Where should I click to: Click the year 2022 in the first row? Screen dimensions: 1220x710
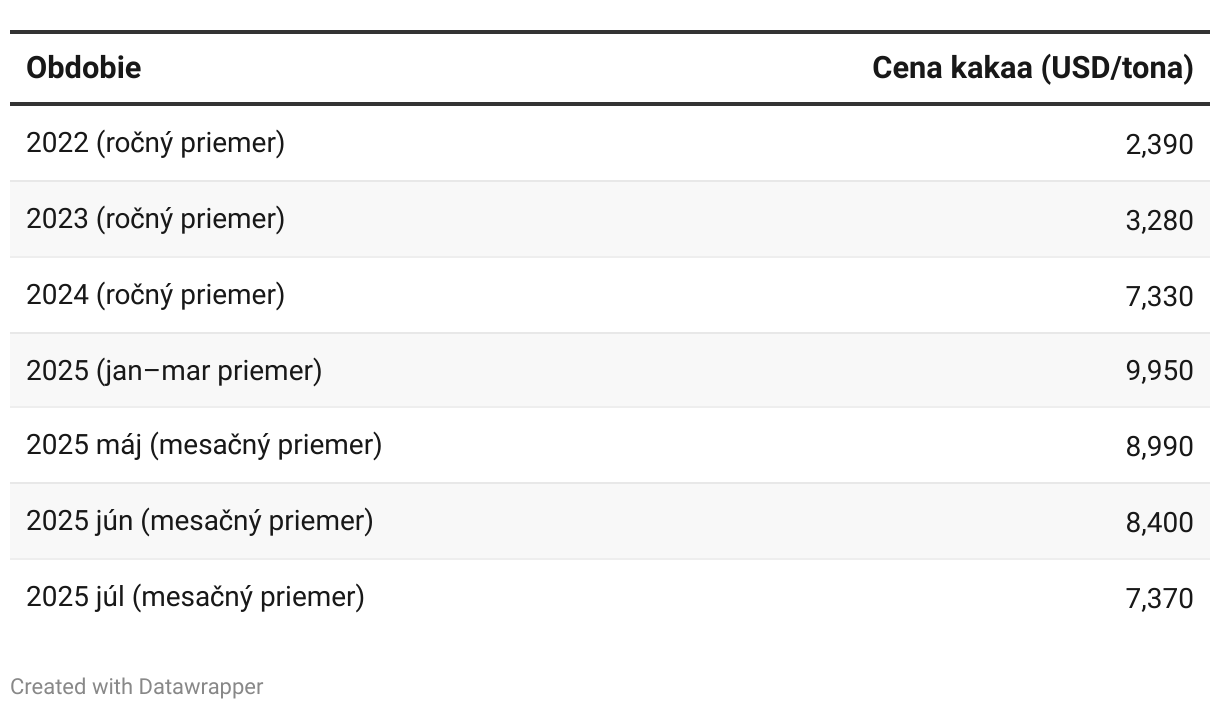[x=57, y=143]
